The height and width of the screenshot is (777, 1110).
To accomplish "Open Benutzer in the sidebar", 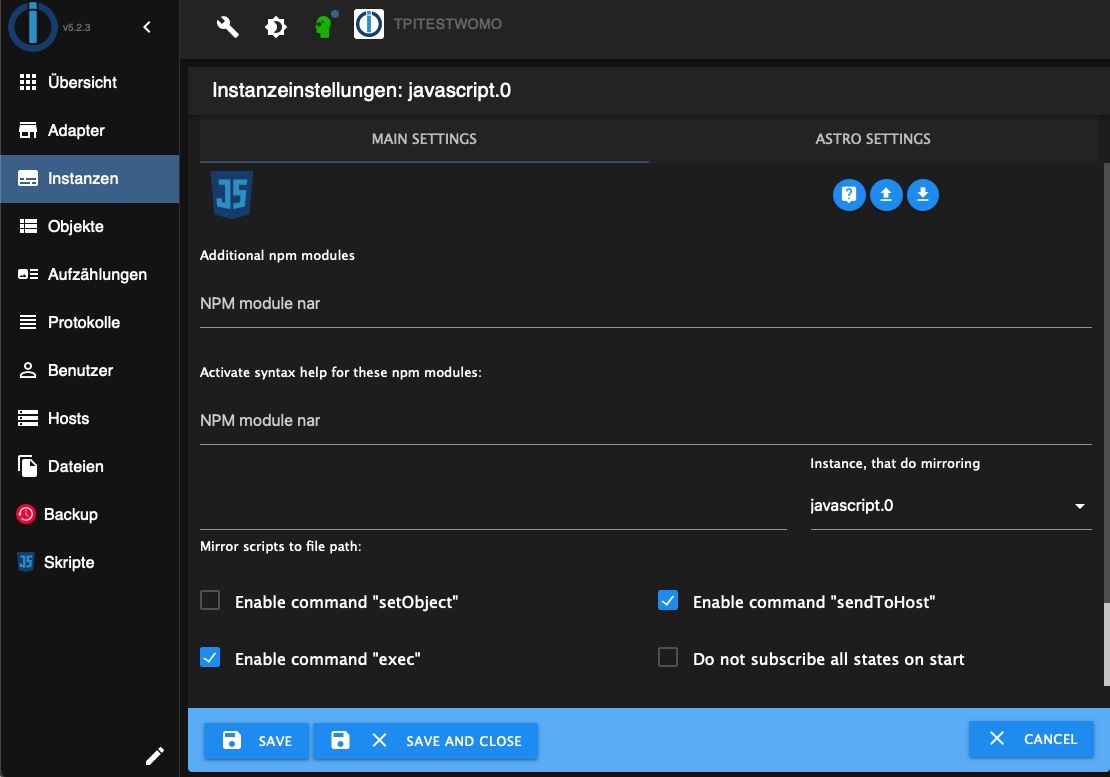I will (x=89, y=371).
